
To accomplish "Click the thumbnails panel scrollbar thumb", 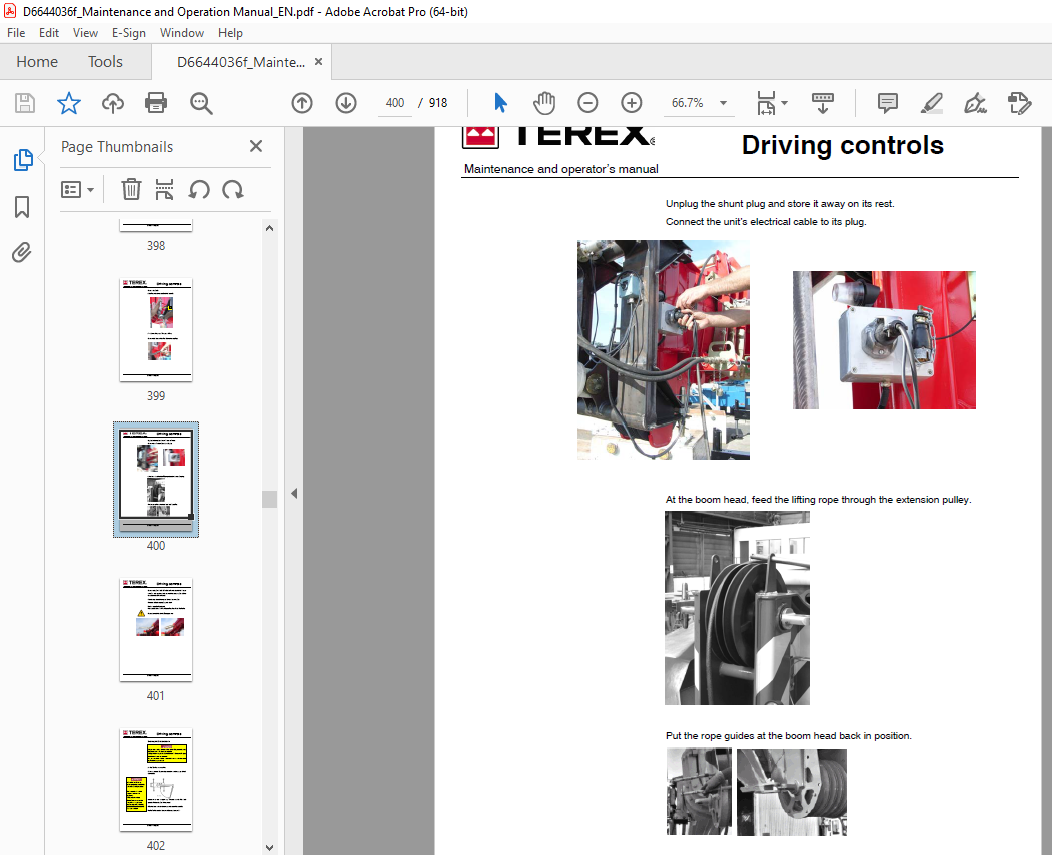I will click(x=269, y=499).
